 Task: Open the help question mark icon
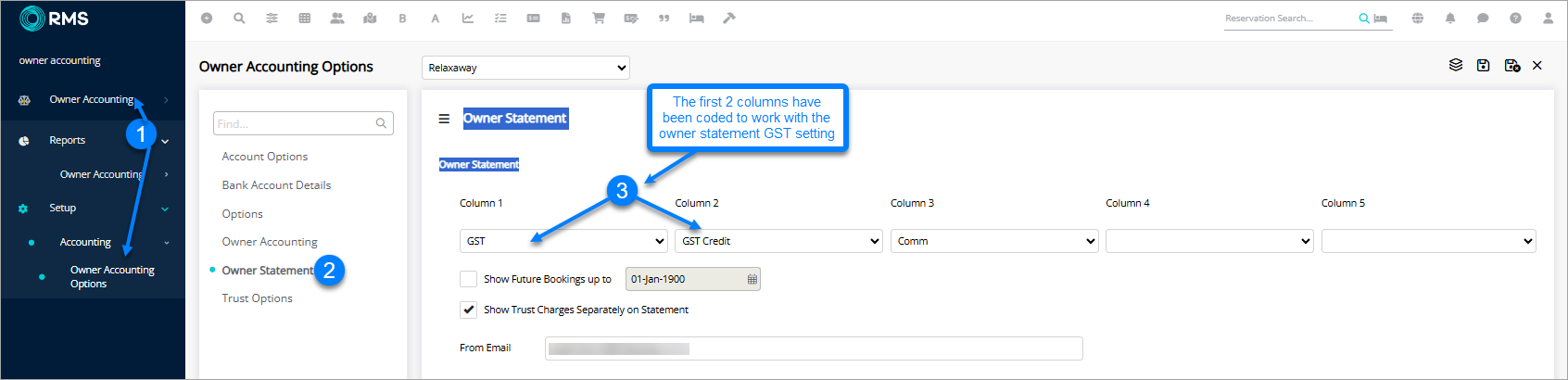click(x=1515, y=19)
